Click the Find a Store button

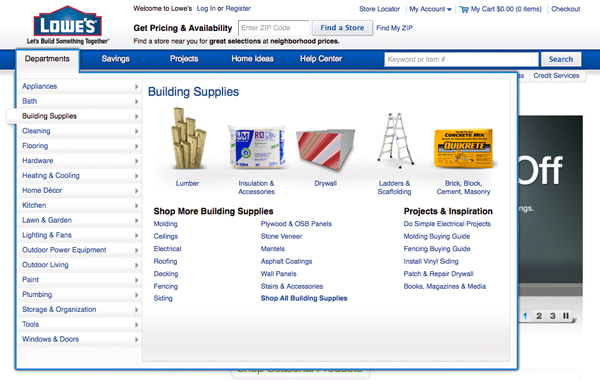342,28
